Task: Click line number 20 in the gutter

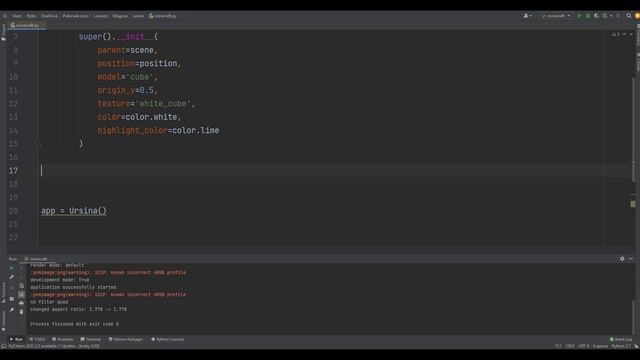Action: tap(13, 211)
